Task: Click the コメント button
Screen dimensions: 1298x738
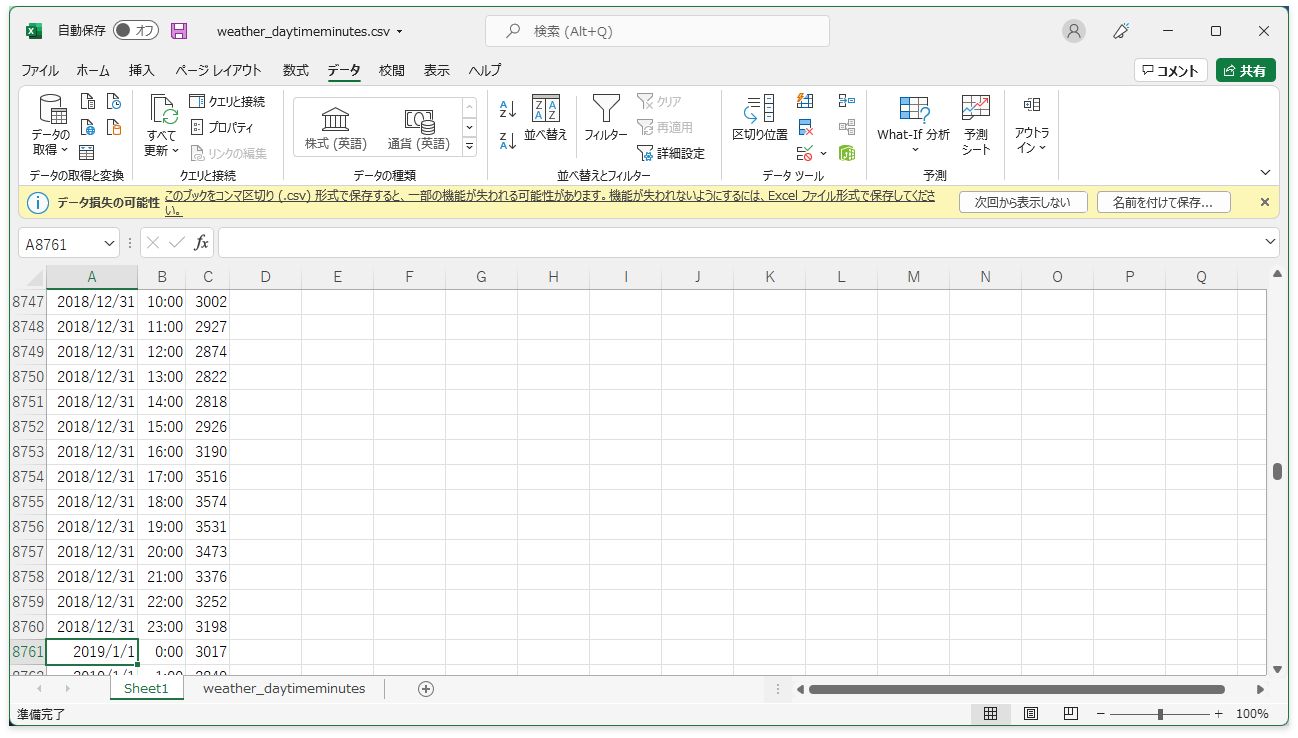Action: [x=1171, y=70]
